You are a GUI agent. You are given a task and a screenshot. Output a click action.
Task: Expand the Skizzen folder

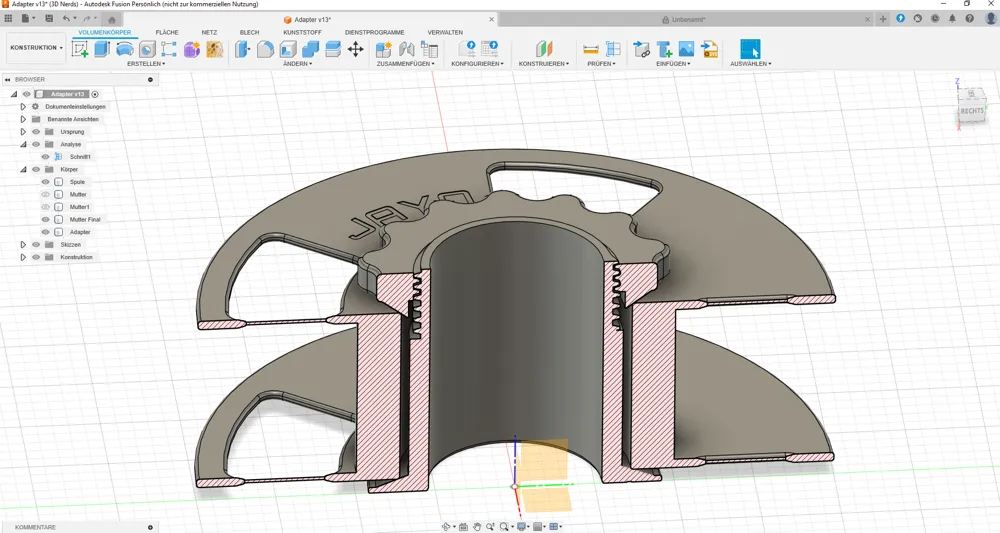pos(23,245)
